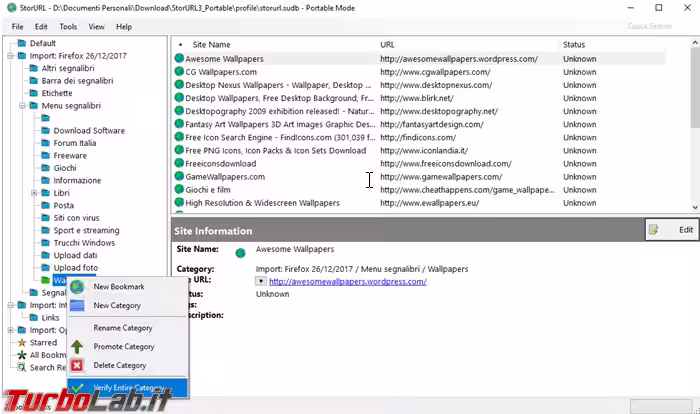
Task: Click the Default category folder icon
Action: (21, 44)
